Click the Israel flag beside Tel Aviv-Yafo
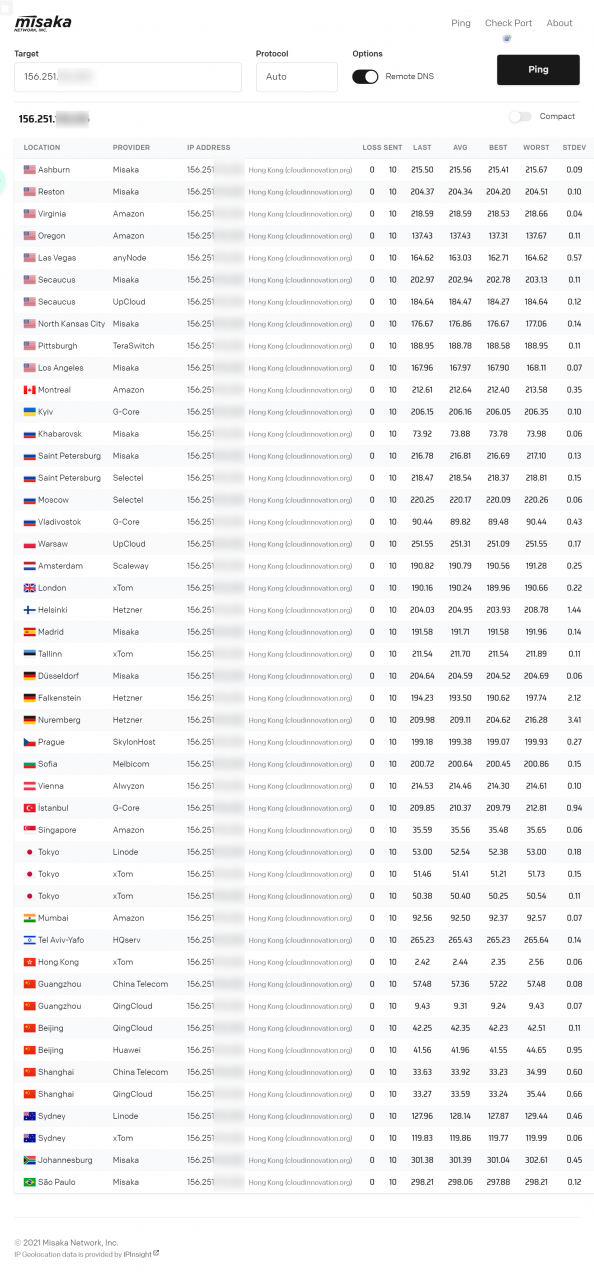Image resolution: width=594 pixels, height=1280 pixels. click(30, 940)
